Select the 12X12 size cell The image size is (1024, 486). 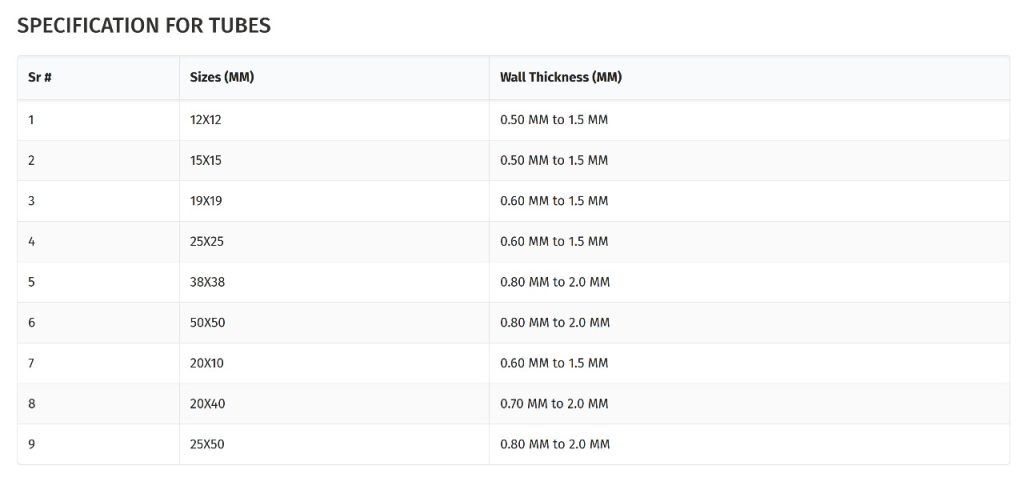pos(206,120)
